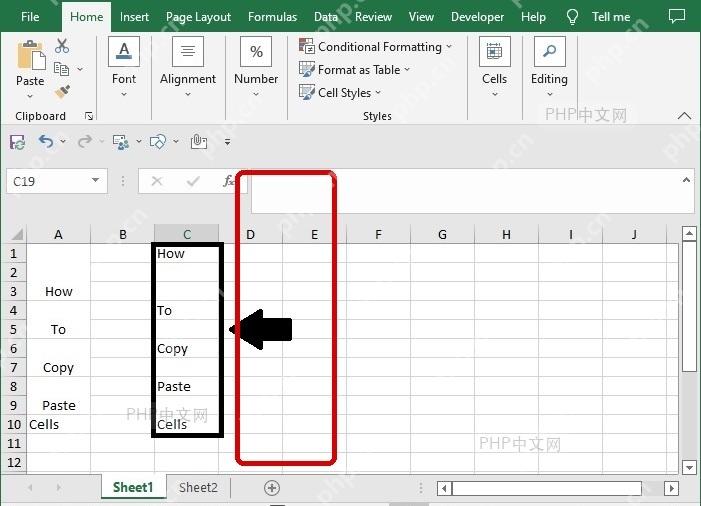Click the Tell me lightbulb icon

pos(572,17)
